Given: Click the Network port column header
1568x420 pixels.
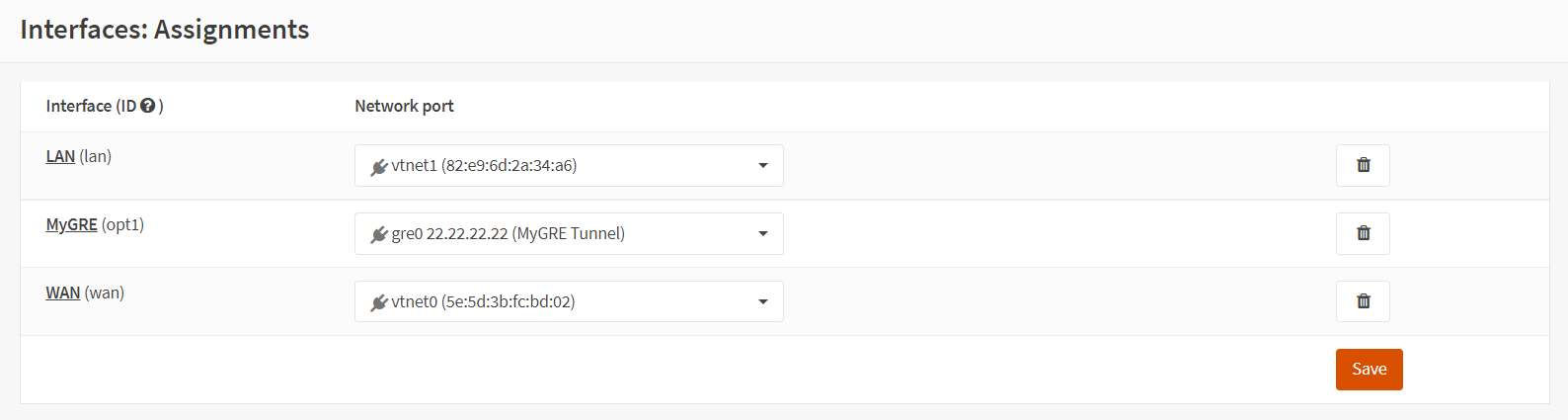Looking at the screenshot, I should coord(404,106).
